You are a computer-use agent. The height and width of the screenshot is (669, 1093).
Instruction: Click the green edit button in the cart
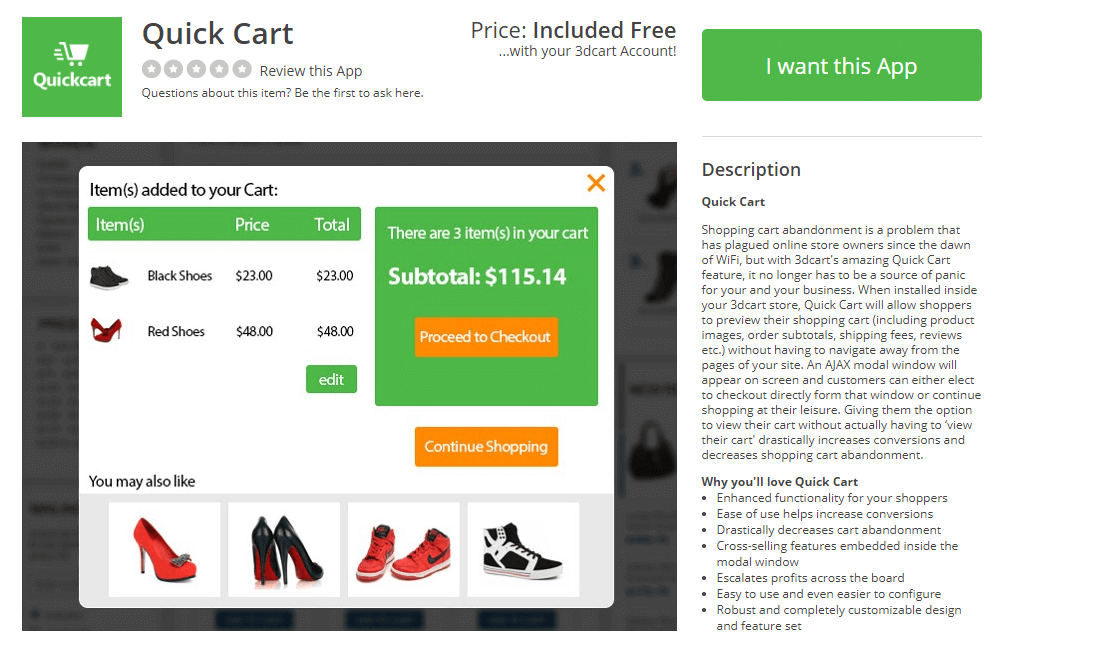click(x=331, y=379)
